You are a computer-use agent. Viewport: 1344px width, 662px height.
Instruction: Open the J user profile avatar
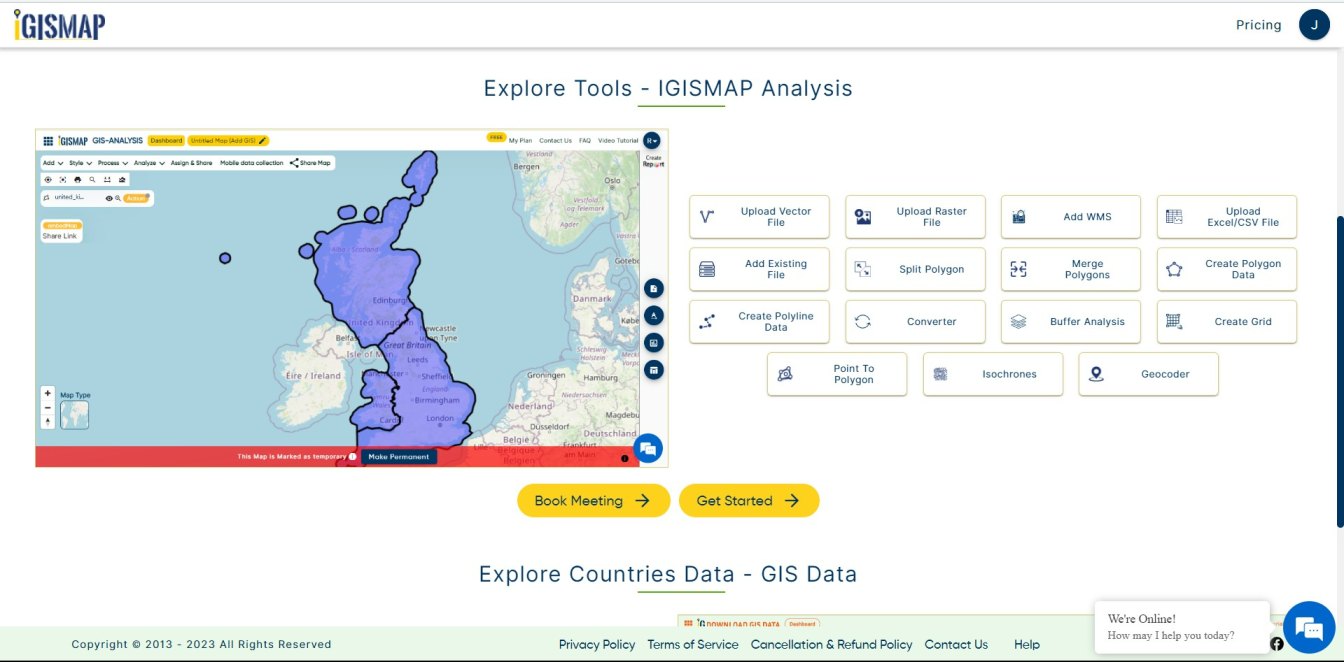[1314, 25]
